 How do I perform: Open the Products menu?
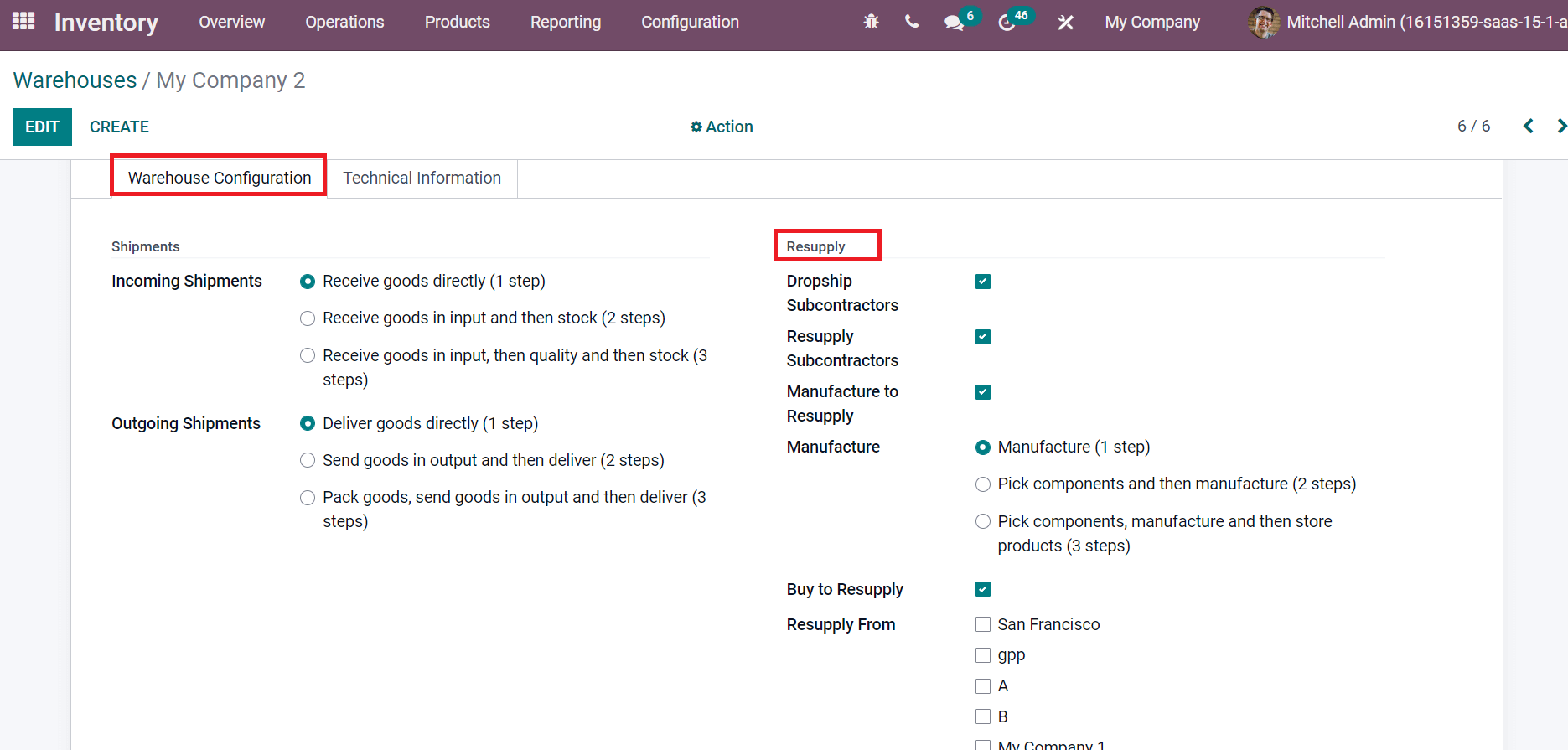click(x=457, y=22)
